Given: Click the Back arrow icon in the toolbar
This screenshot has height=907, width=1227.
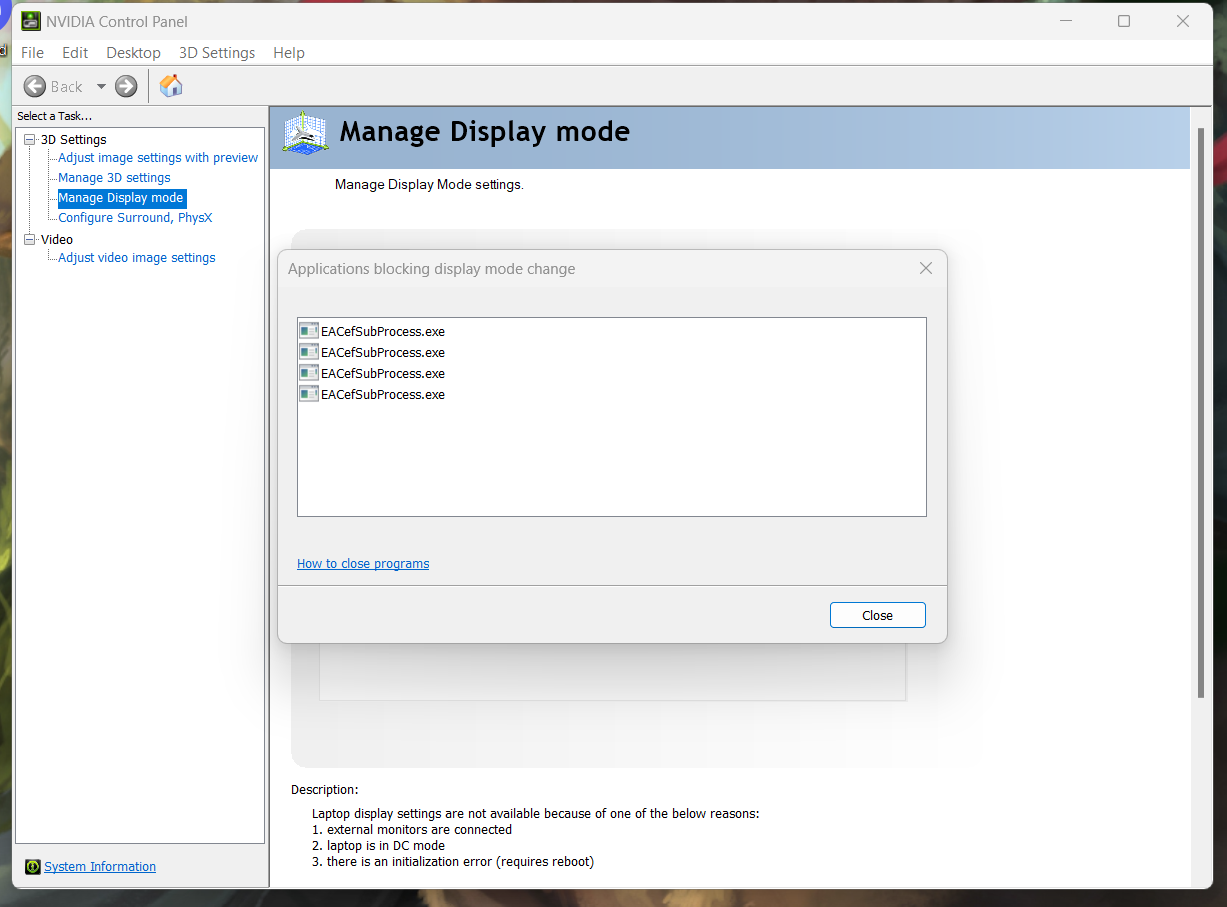Looking at the screenshot, I should point(35,86).
